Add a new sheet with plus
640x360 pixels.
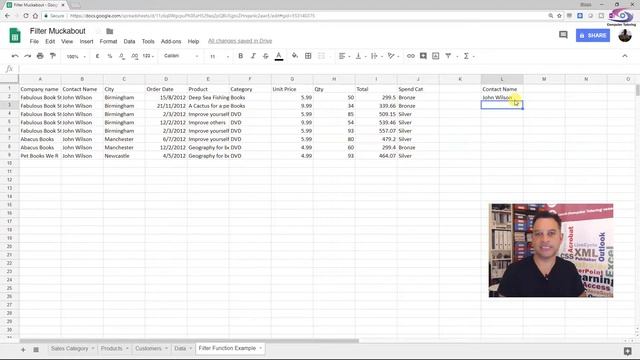point(23,349)
